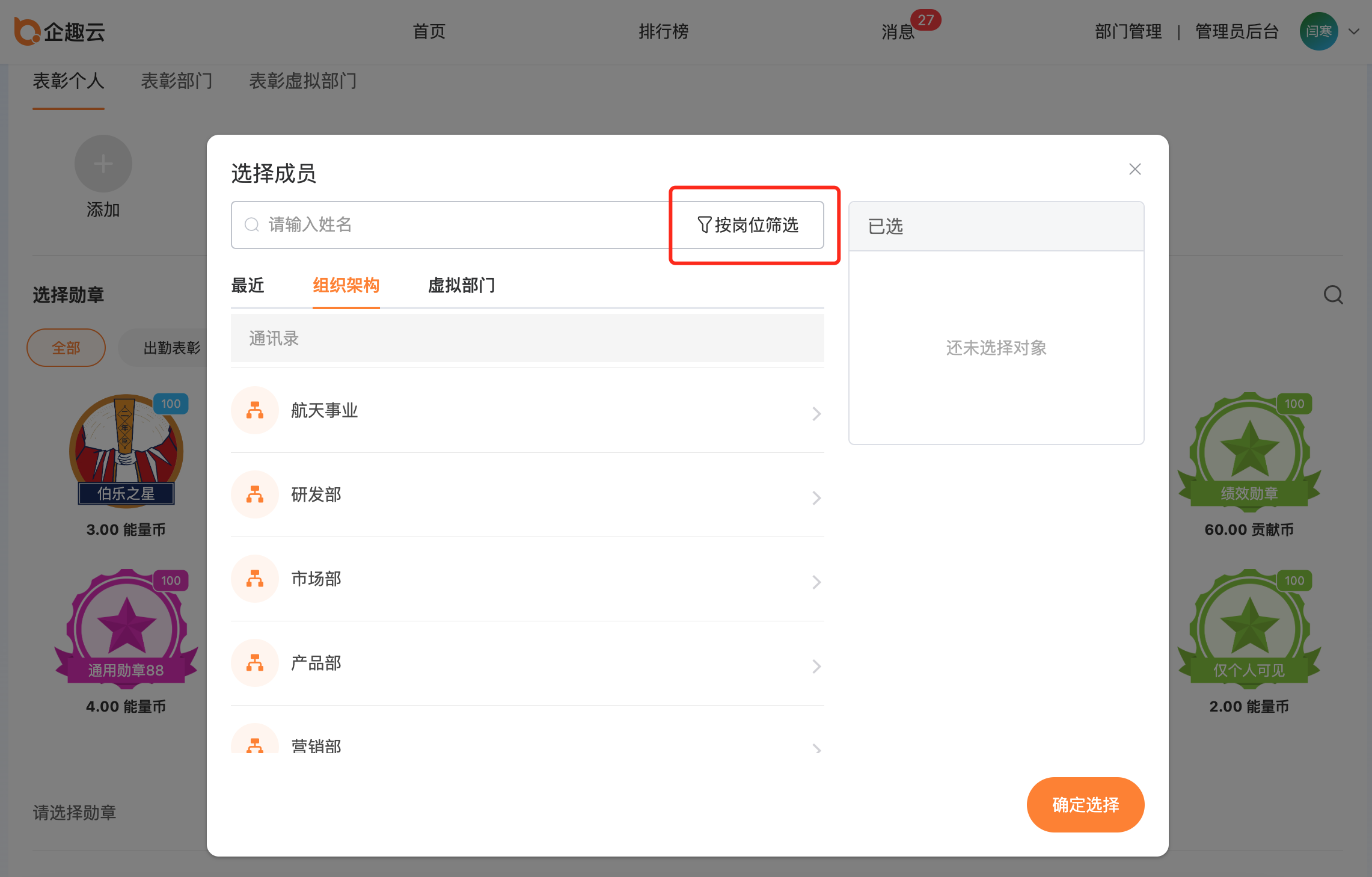The image size is (1372, 877).
Task: Click the 市场部 department org icon
Action: click(255, 579)
